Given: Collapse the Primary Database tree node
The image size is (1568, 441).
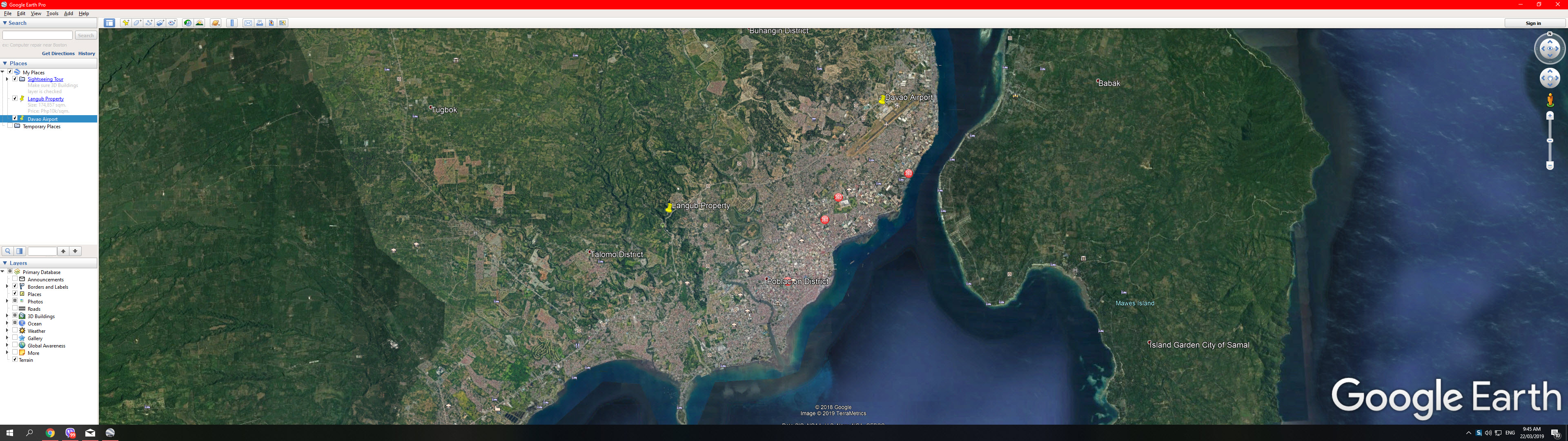Looking at the screenshot, I should [3, 272].
